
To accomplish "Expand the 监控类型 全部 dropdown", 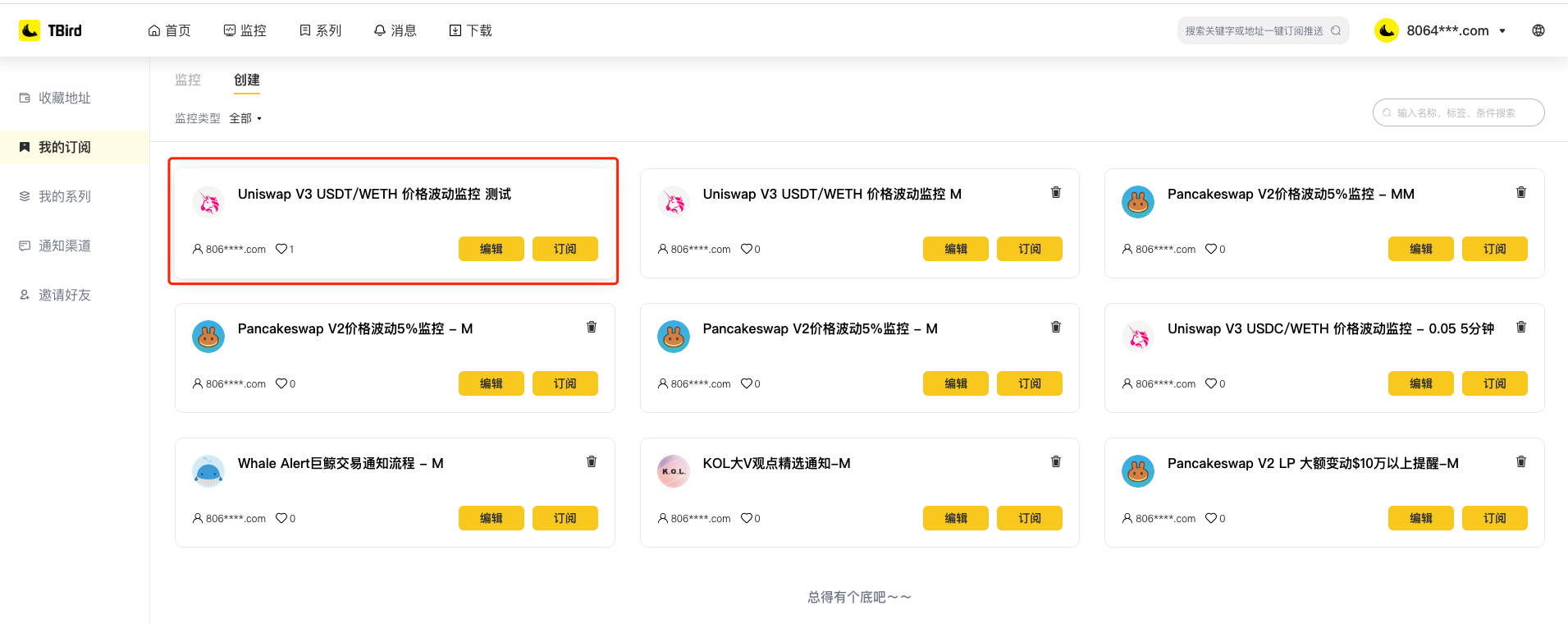I will [245, 118].
